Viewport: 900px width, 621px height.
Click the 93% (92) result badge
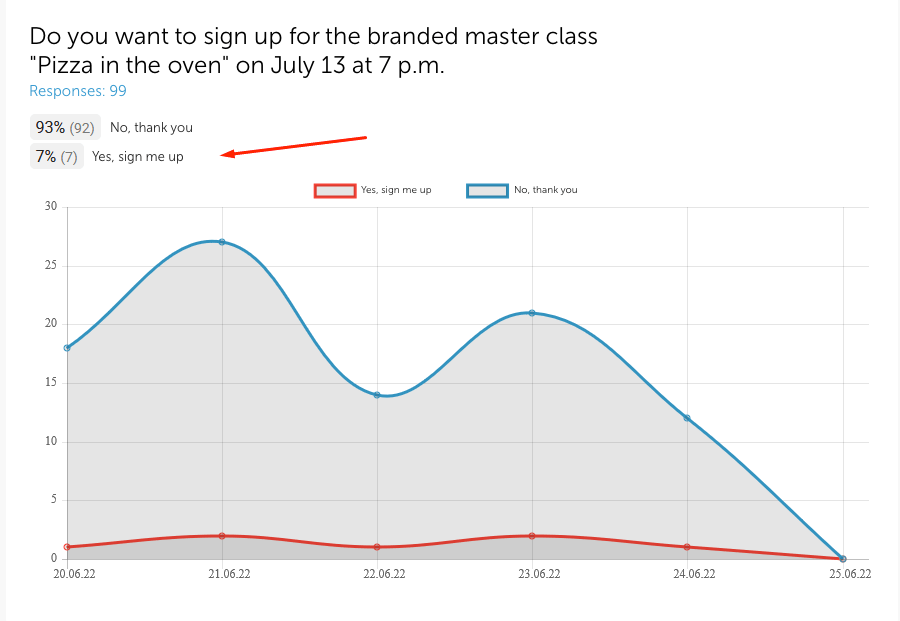65,128
